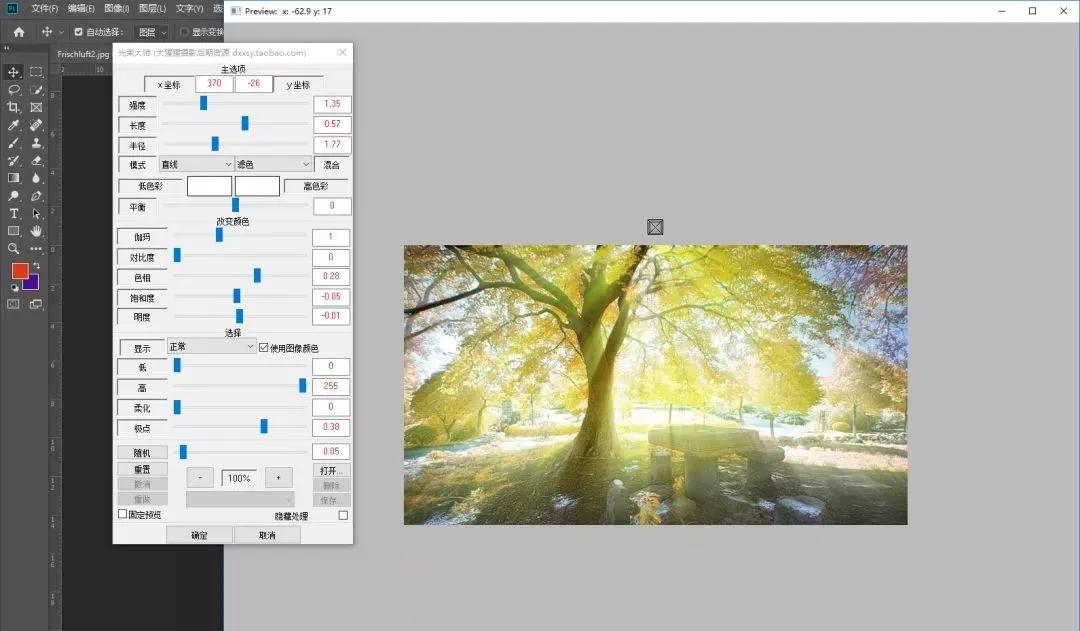Select the Zoom magnifier tool
Screen dimensions: 1080x631
click(x=14, y=248)
